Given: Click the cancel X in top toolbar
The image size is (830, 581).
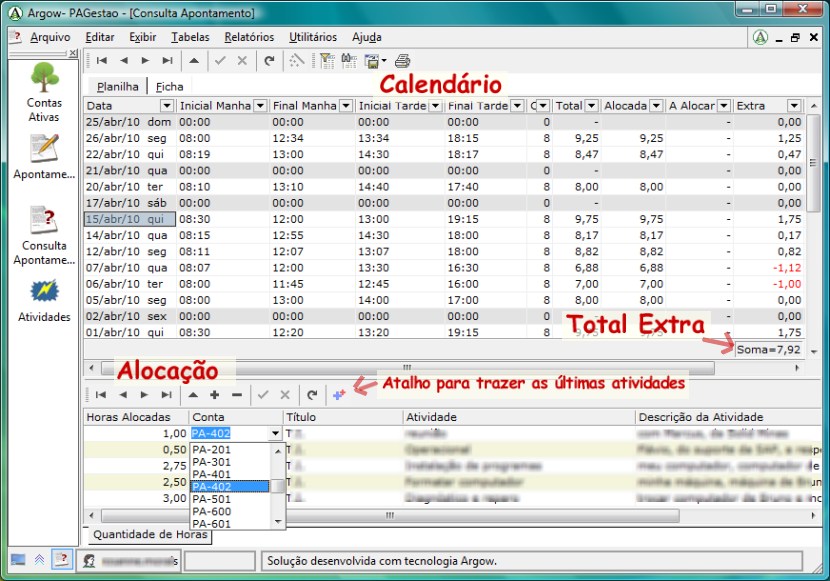Looking at the screenshot, I should click(242, 61).
